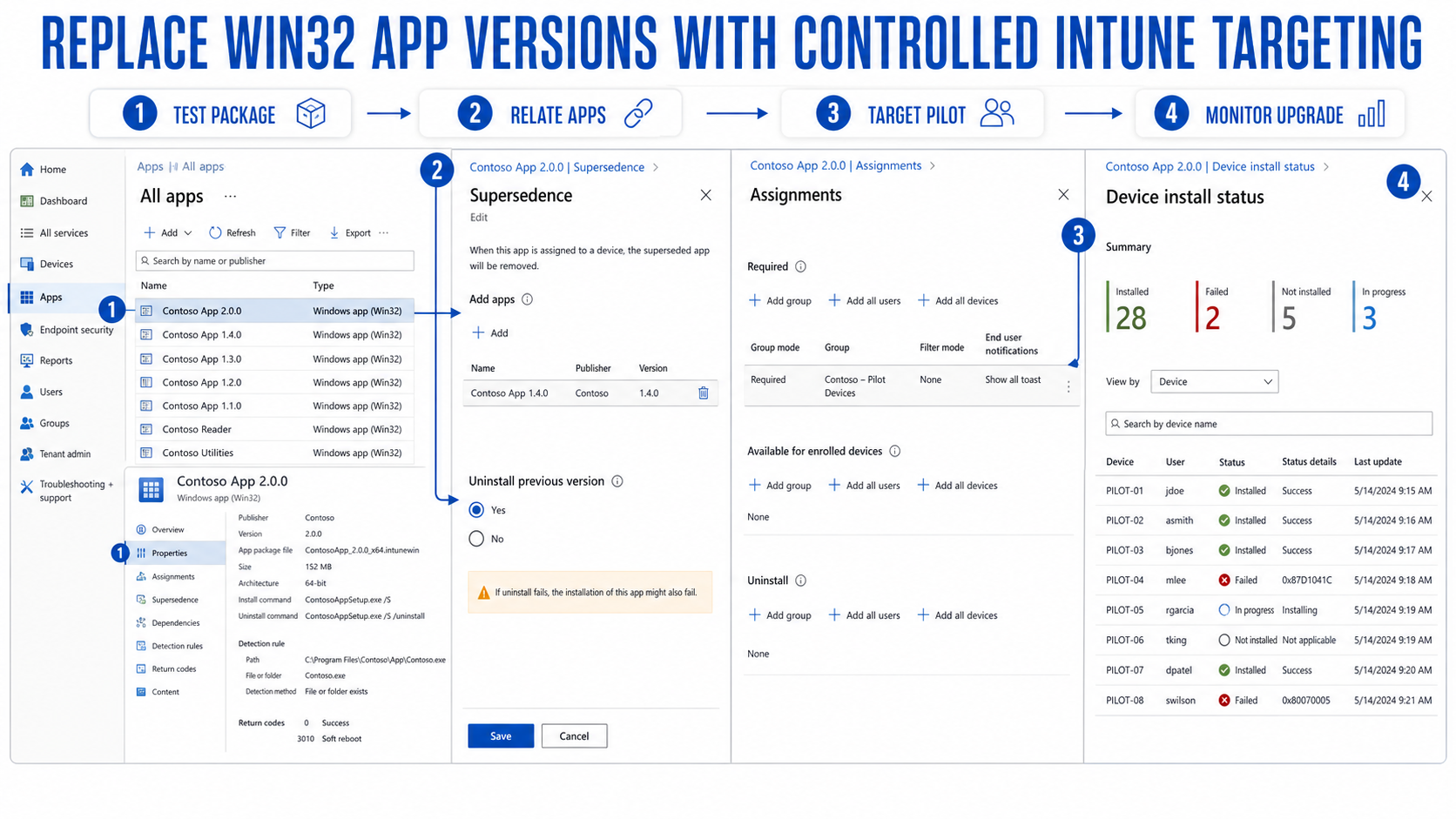Open Home in the left sidebar
The height and width of the screenshot is (819, 1456).
[x=44, y=170]
